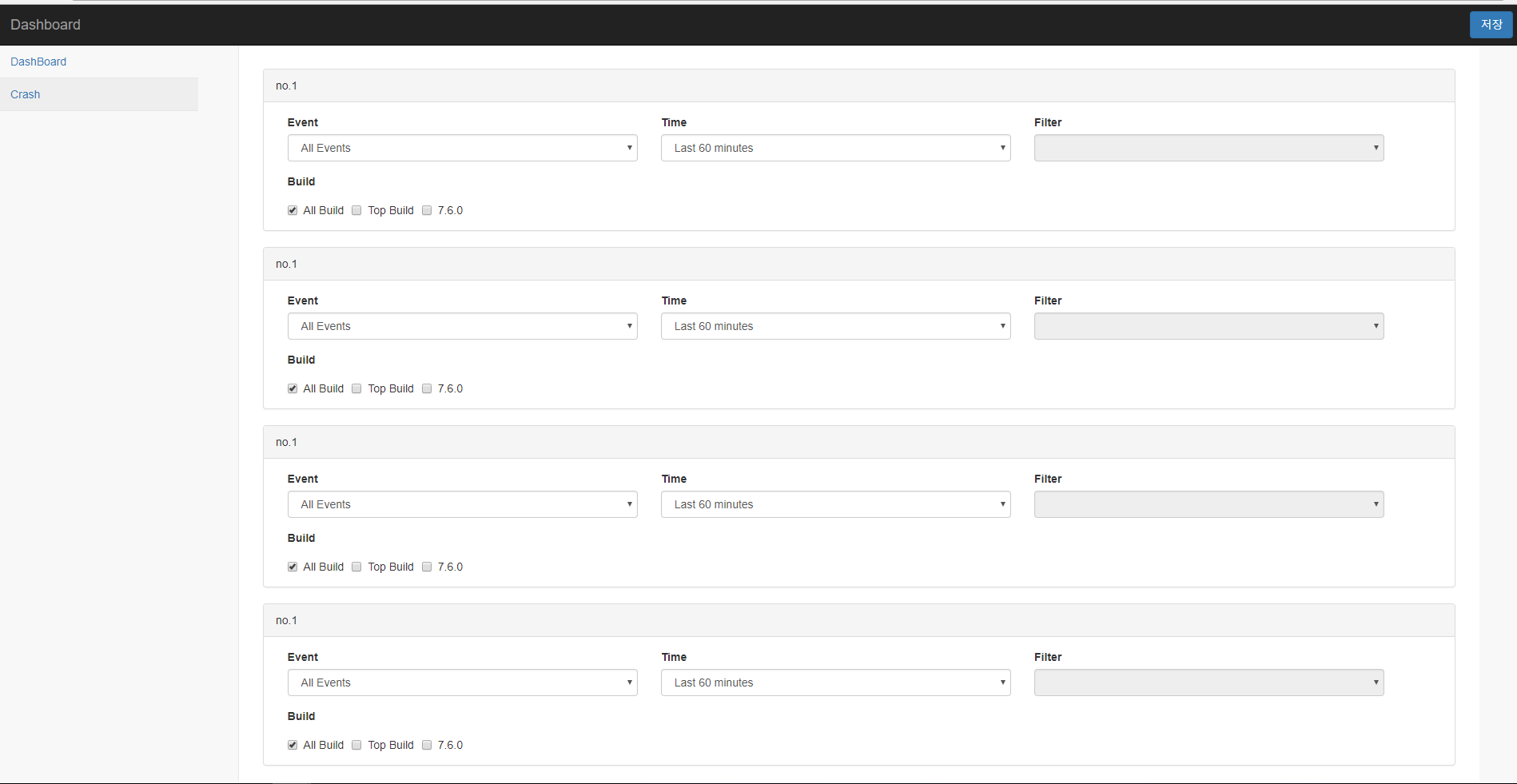
Task: Open the DashBoard sidebar link
Action: pos(38,62)
